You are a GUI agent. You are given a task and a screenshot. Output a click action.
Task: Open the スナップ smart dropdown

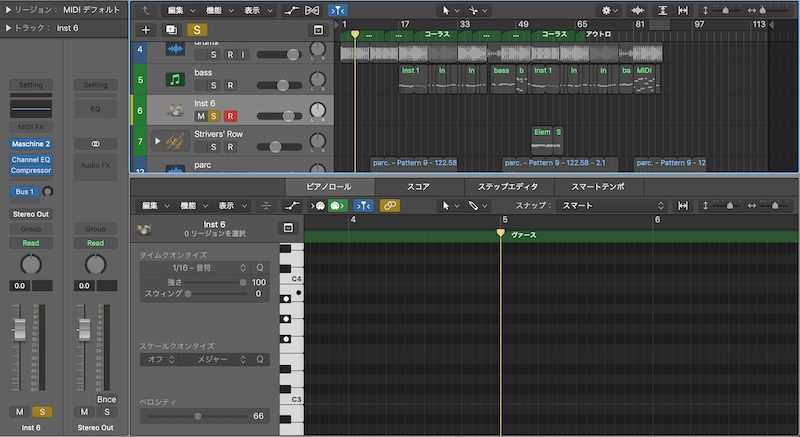coord(612,205)
